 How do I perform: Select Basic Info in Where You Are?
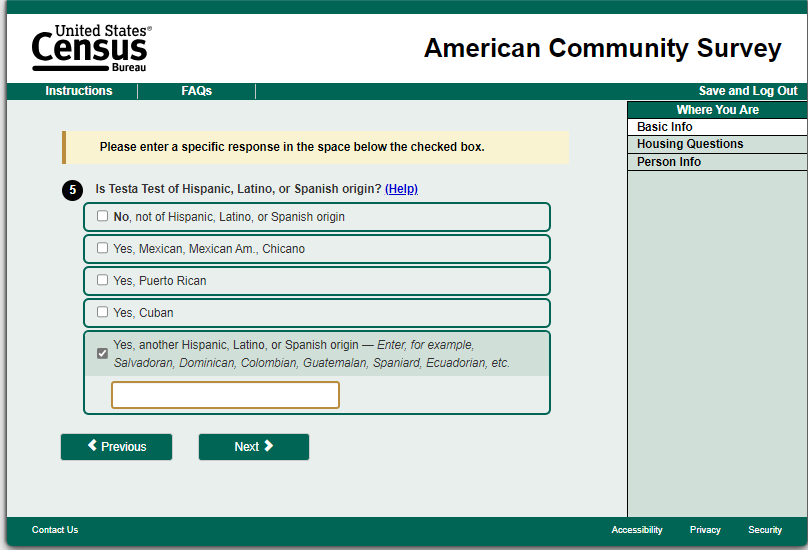tap(665, 127)
